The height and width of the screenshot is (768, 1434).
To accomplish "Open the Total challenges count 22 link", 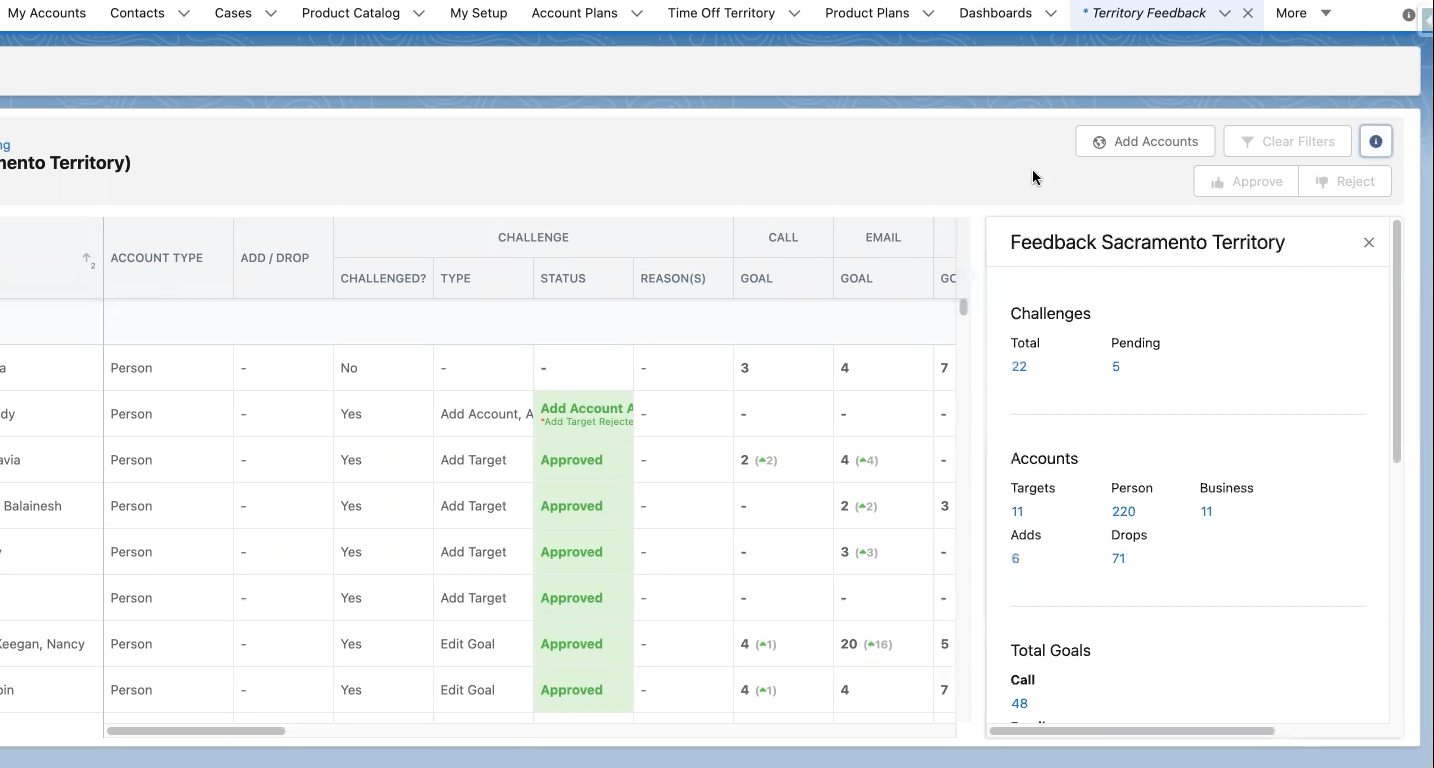I will tap(1019, 367).
